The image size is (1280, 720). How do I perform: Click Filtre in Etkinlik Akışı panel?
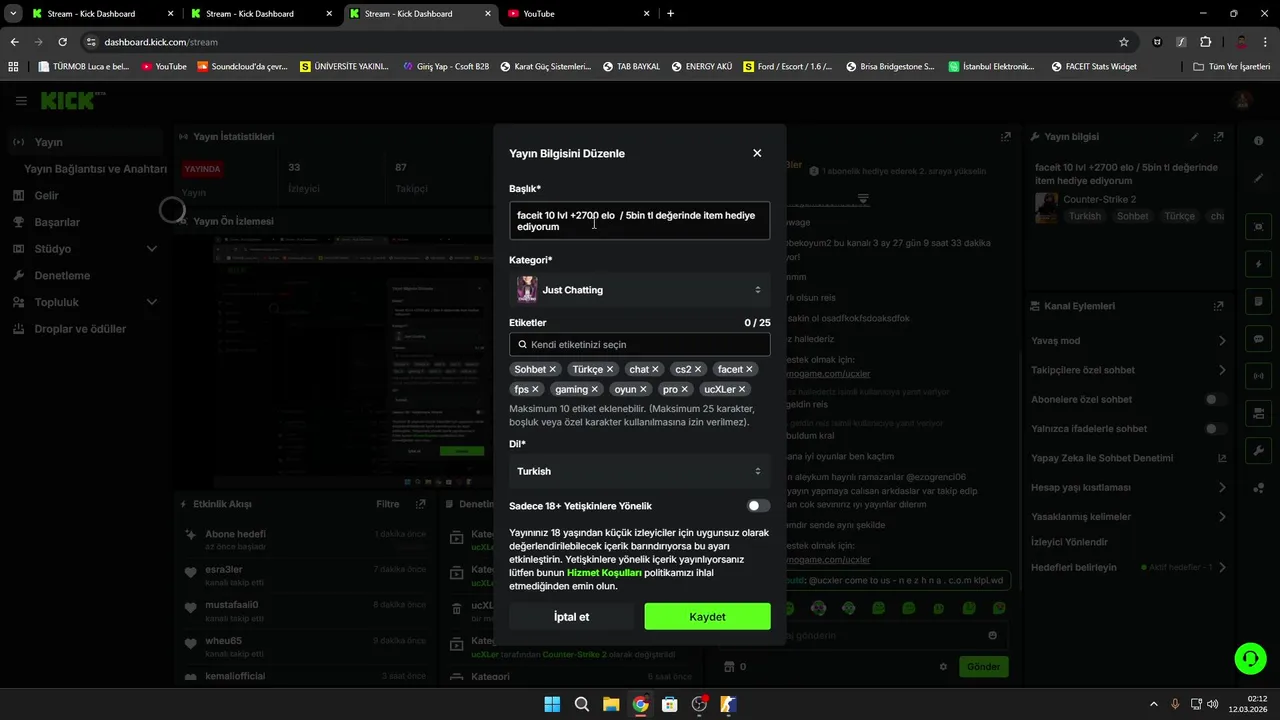[x=387, y=505]
